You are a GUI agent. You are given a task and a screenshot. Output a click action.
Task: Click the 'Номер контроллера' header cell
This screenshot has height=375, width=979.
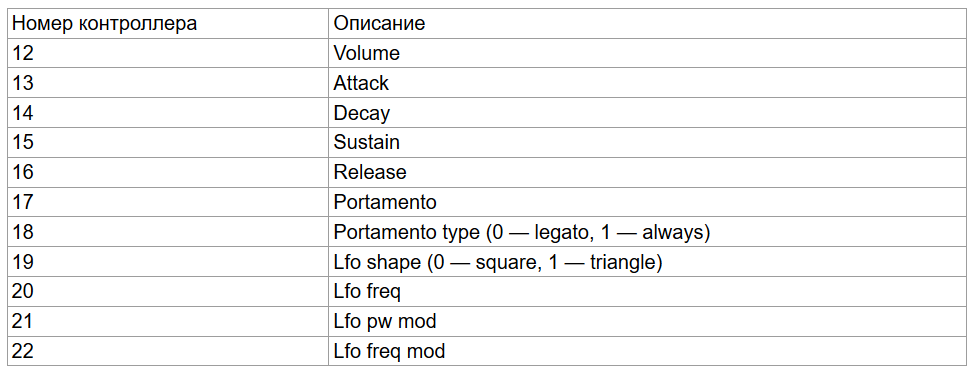click(168, 24)
